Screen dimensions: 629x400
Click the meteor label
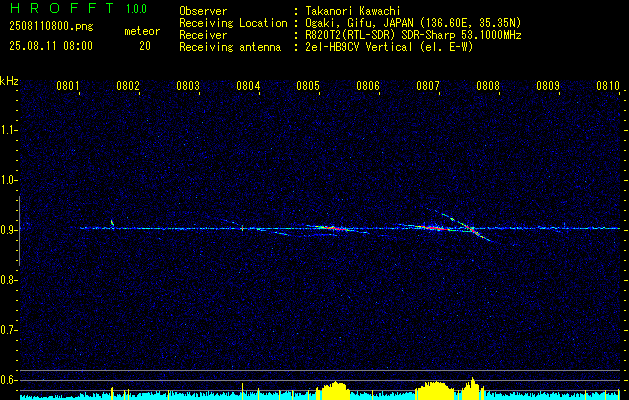click(142, 31)
